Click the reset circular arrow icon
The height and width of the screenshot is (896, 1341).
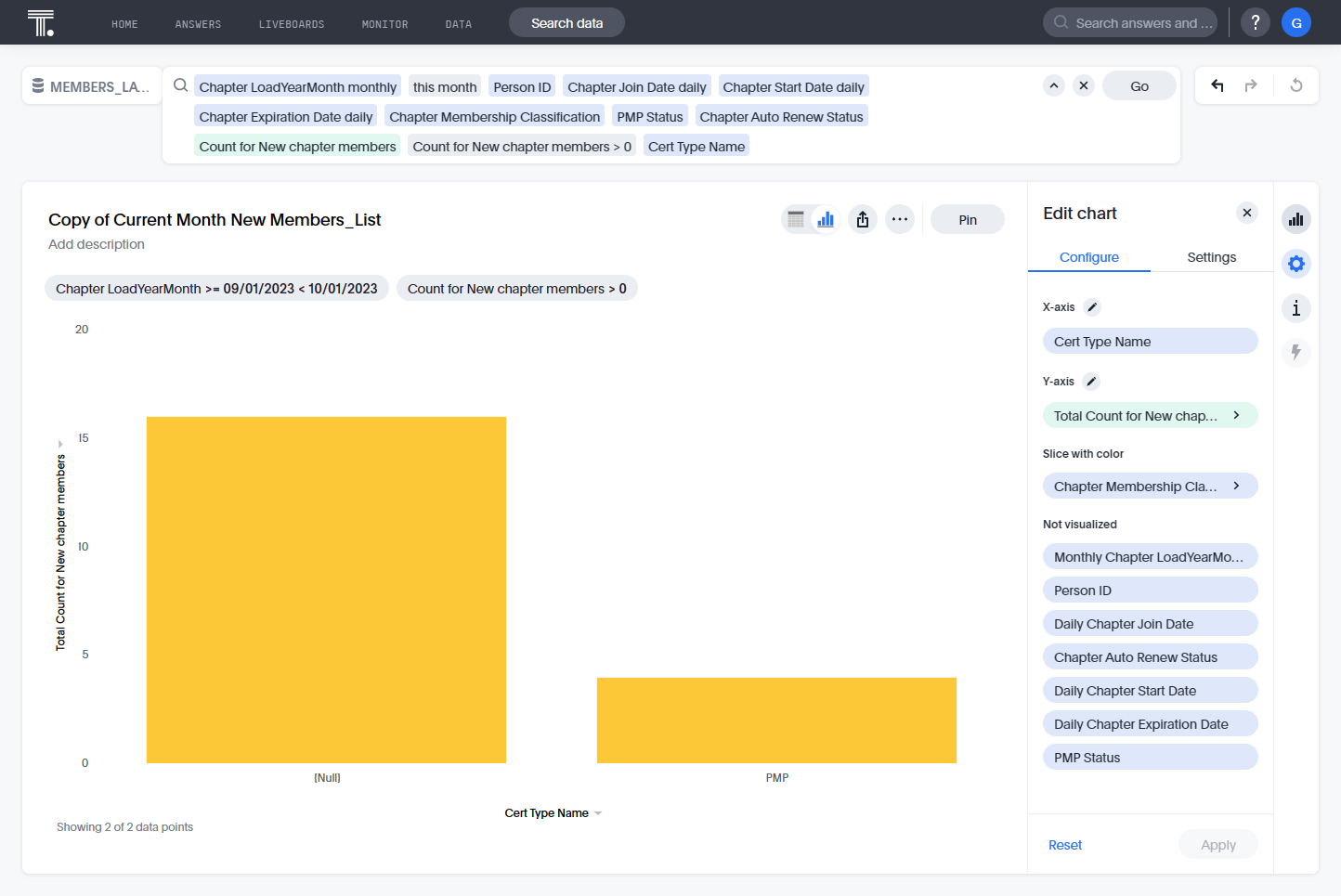[1296, 85]
